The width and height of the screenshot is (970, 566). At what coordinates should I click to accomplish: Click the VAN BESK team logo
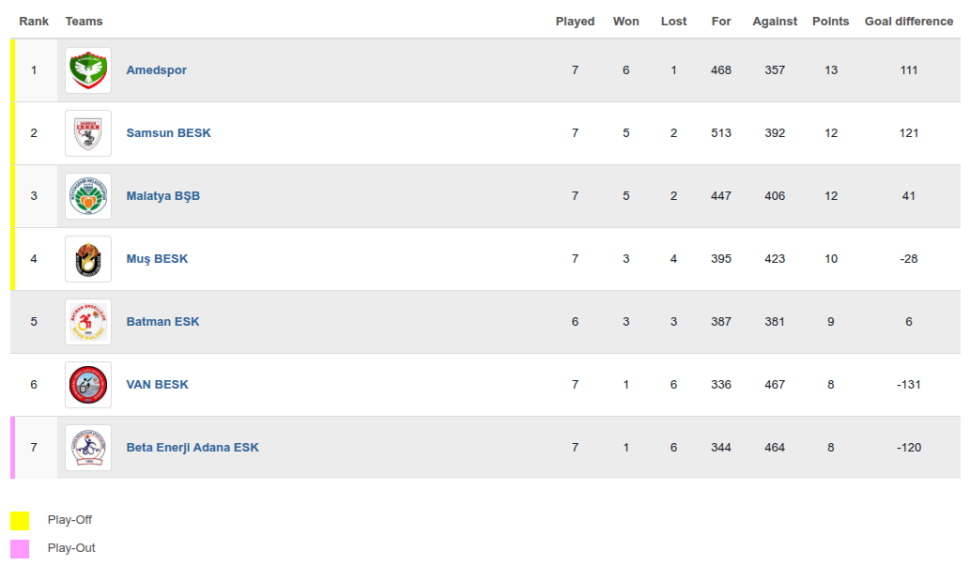(x=88, y=385)
